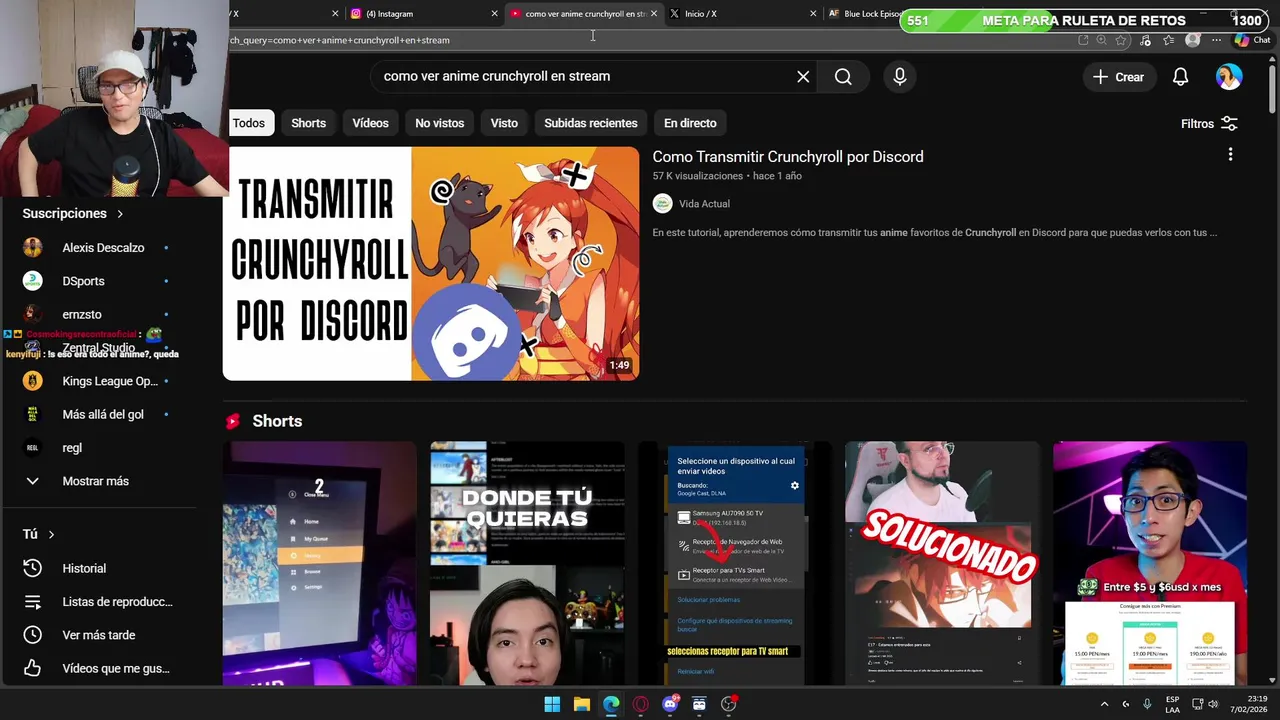The width and height of the screenshot is (1280, 720).
Task: Open the Windows Start menu
Action: [x=552, y=704]
